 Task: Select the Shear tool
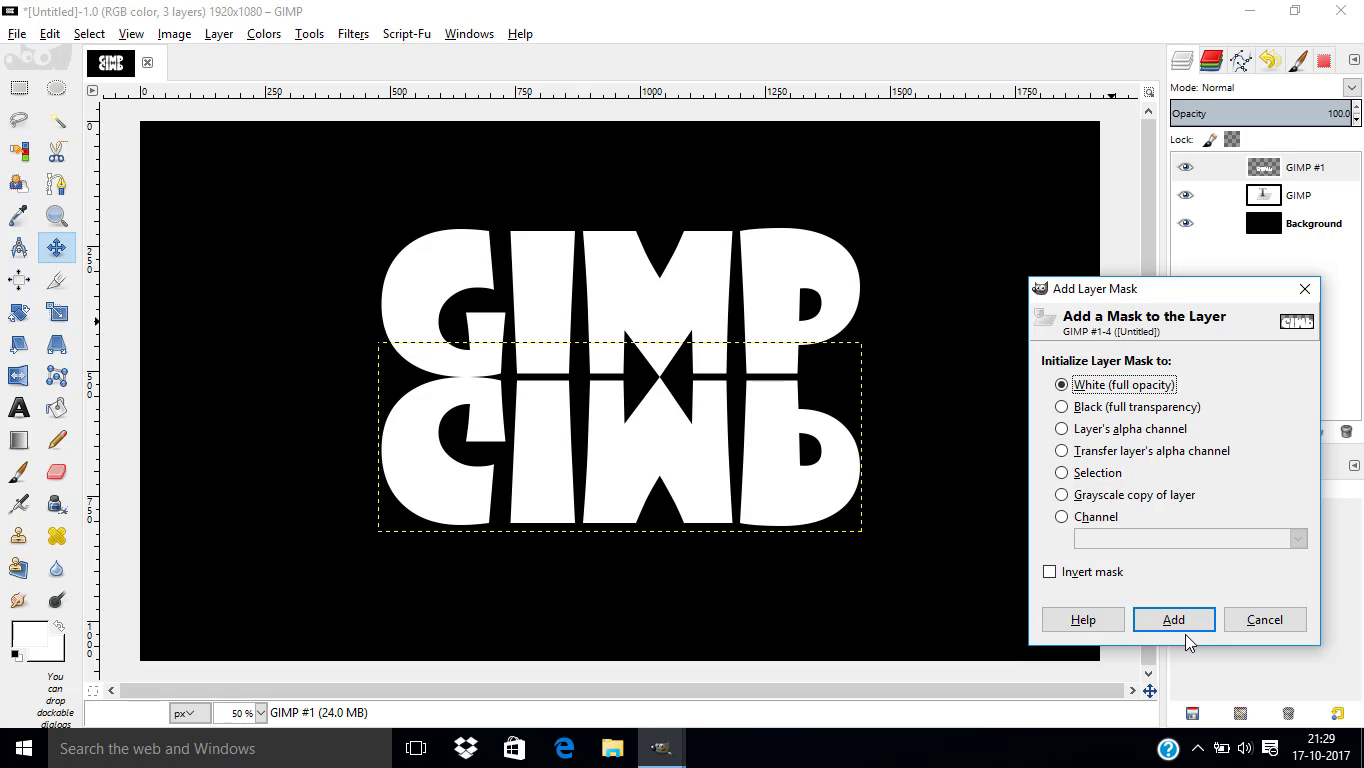pyautogui.click(x=19, y=344)
